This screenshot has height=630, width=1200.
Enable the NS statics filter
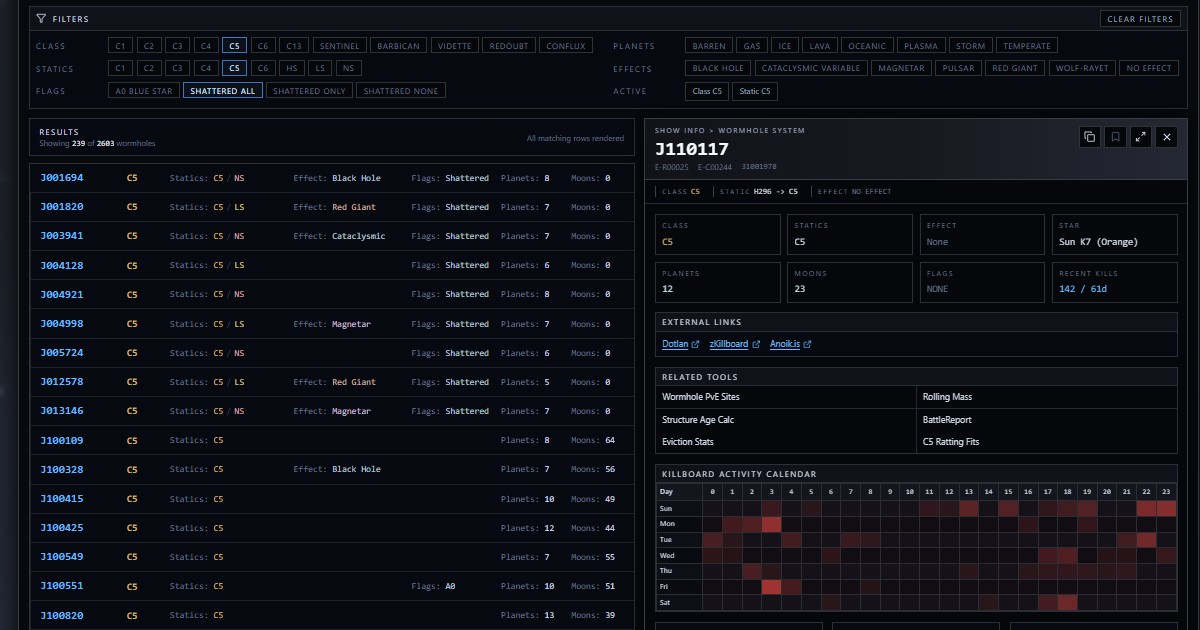(x=348, y=68)
